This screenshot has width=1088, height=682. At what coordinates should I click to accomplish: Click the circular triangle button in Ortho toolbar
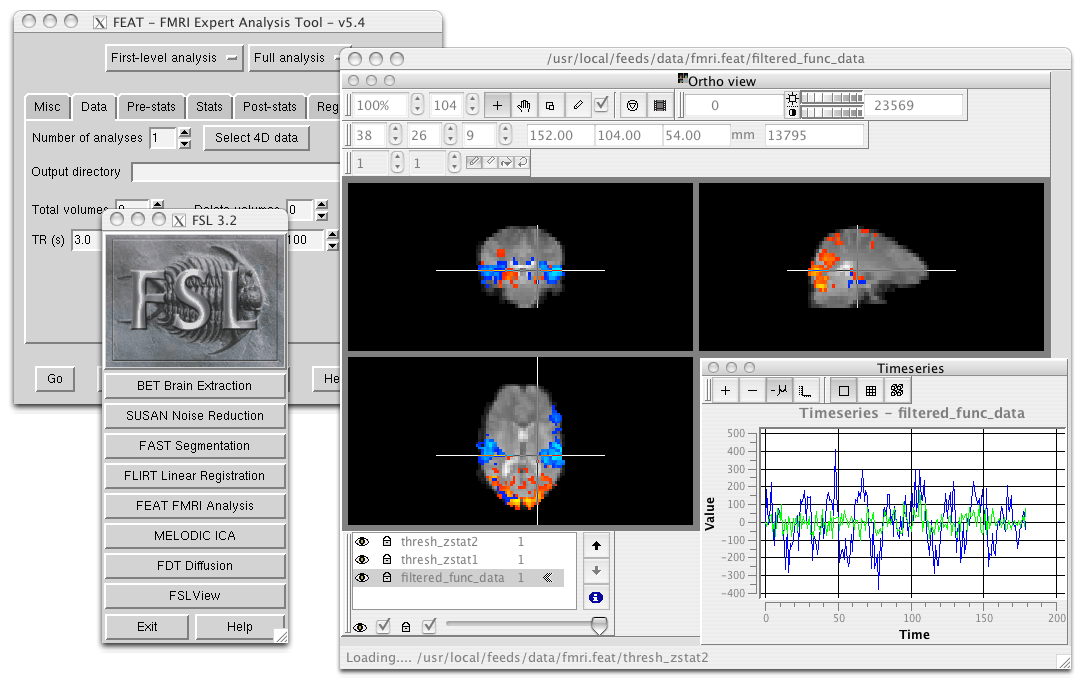[632, 105]
